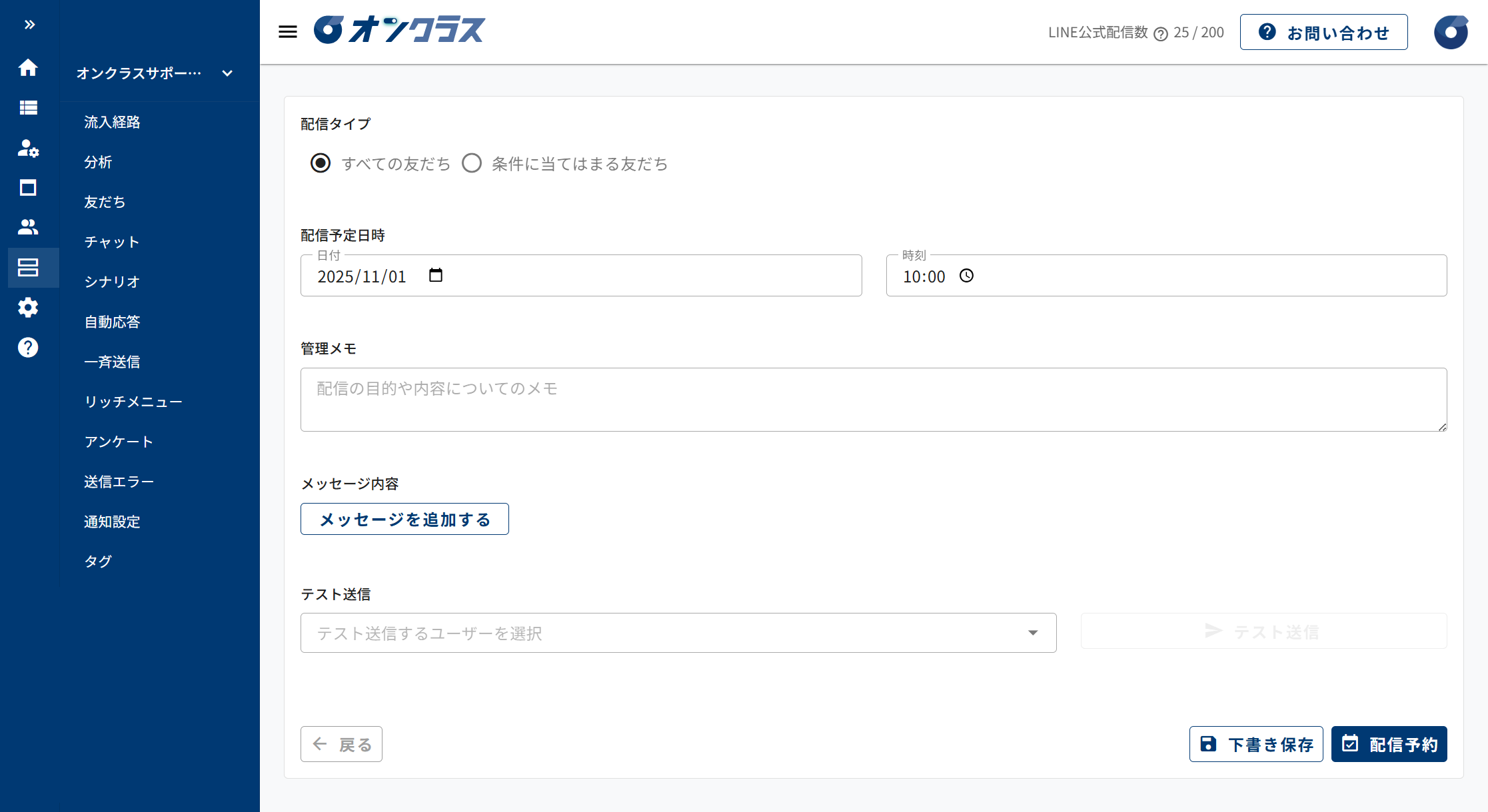Select the すべての友だち radio button
The width and height of the screenshot is (1488, 812).
coord(321,163)
